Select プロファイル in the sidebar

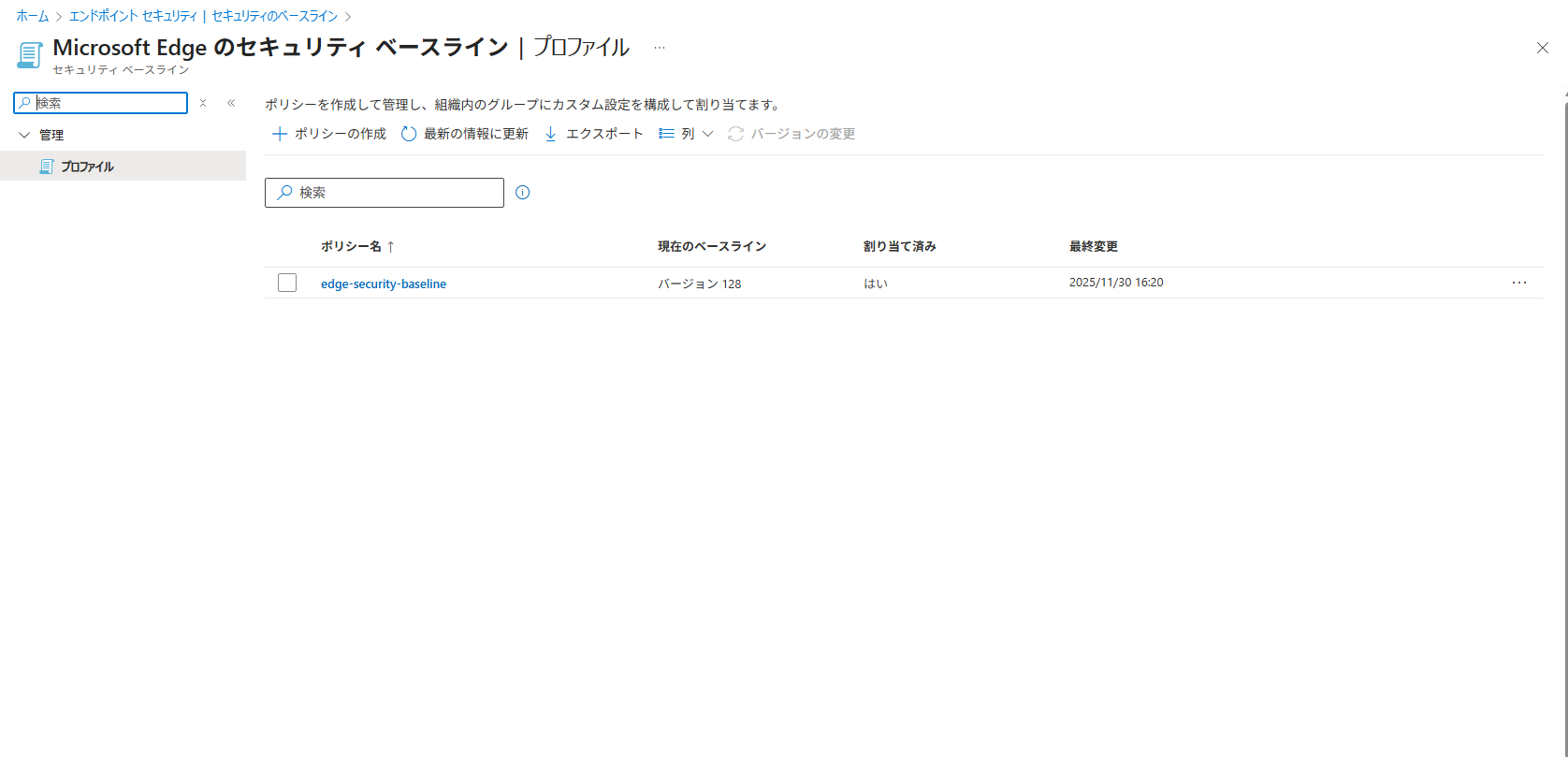[x=123, y=166]
